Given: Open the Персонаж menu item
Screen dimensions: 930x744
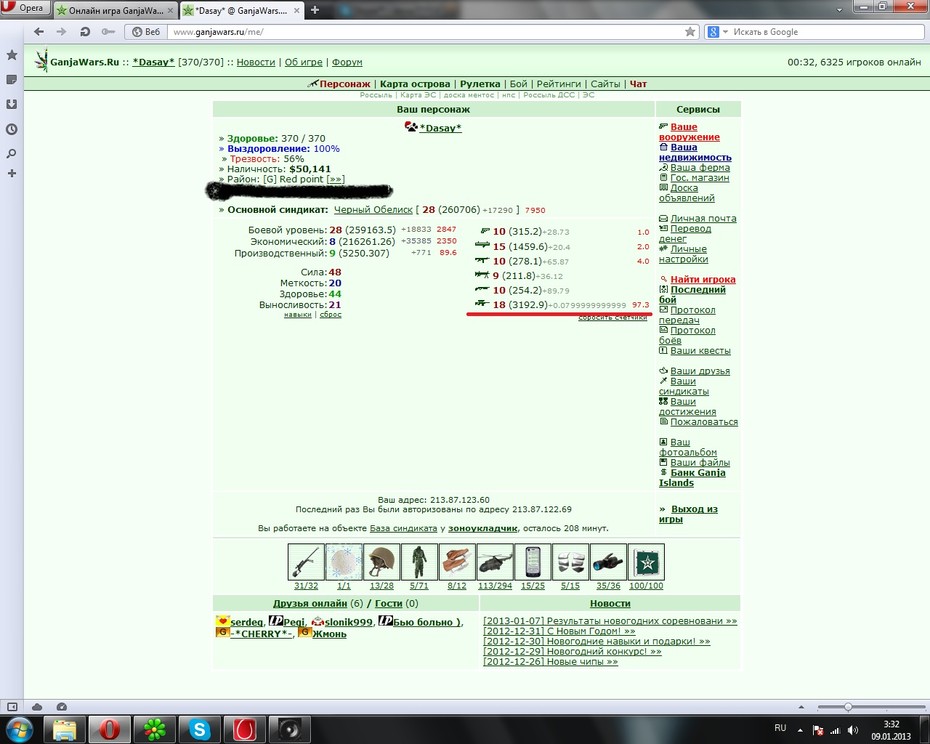Looking at the screenshot, I should (345, 84).
